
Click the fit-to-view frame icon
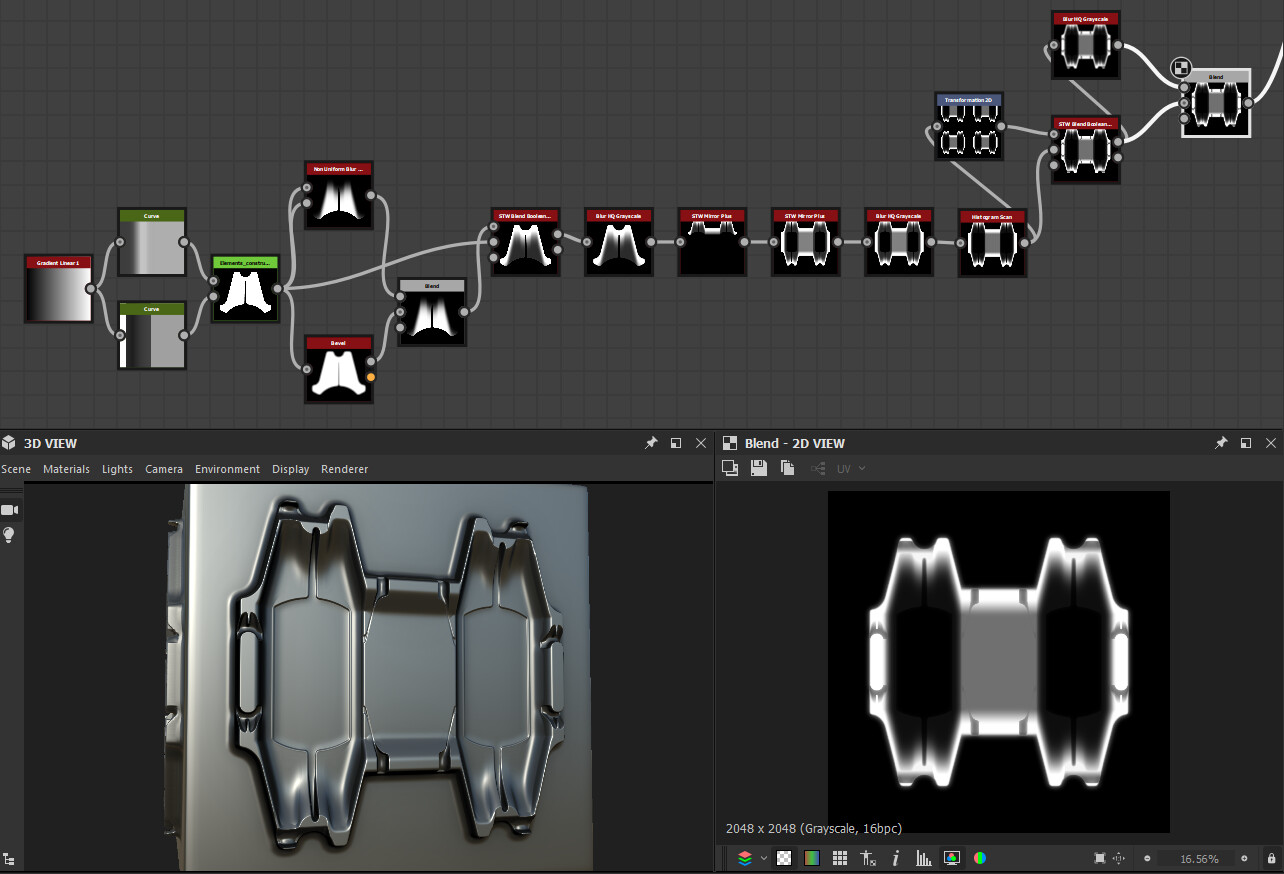tap(1100, 858)
